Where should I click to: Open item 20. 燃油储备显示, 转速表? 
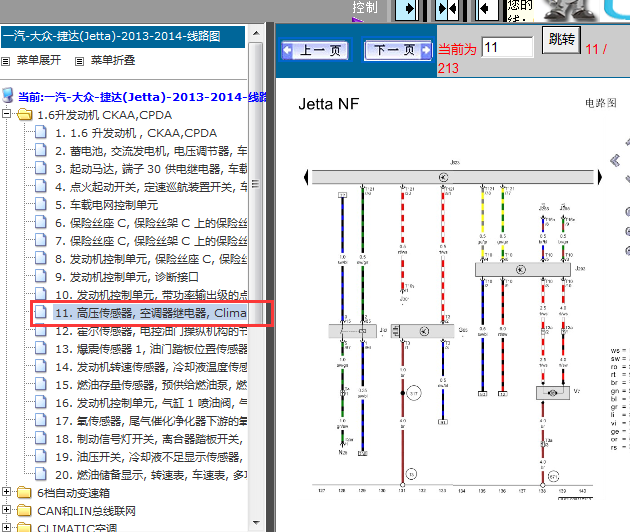[151, 475]
